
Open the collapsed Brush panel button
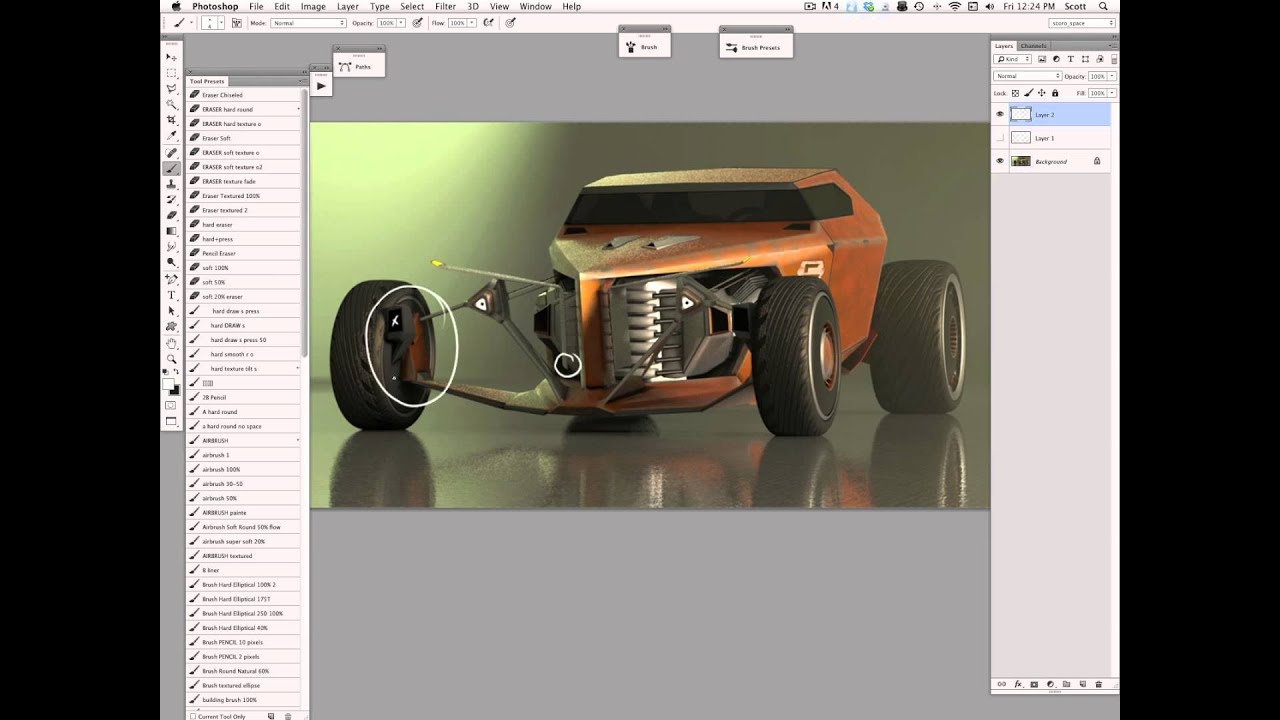644,47
